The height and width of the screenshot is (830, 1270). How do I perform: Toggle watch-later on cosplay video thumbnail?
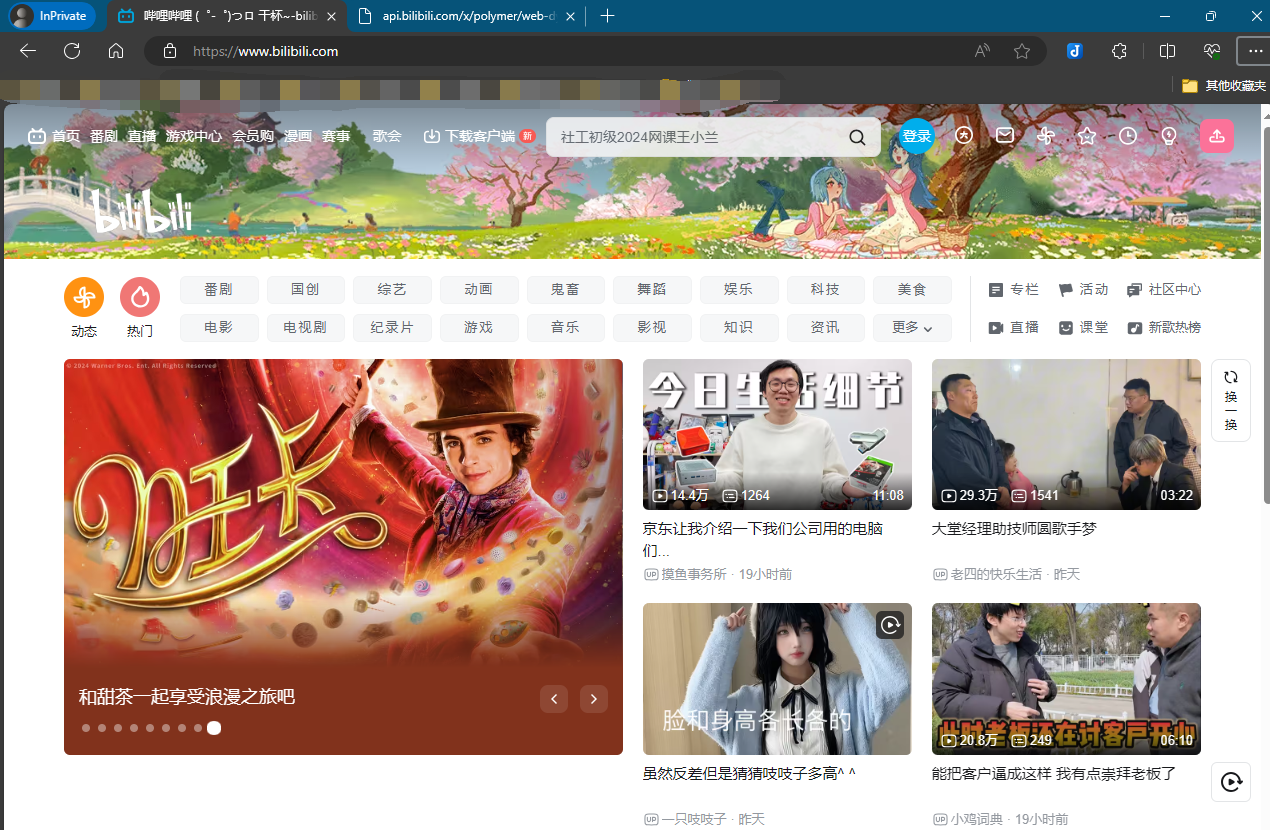[890, 625]
